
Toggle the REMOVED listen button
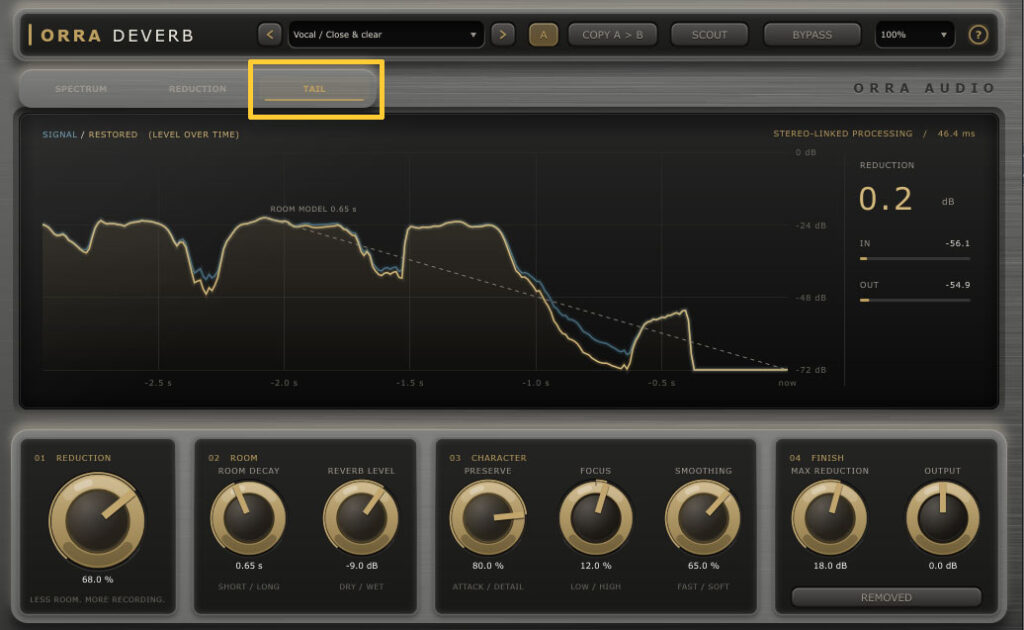point(886,597)
